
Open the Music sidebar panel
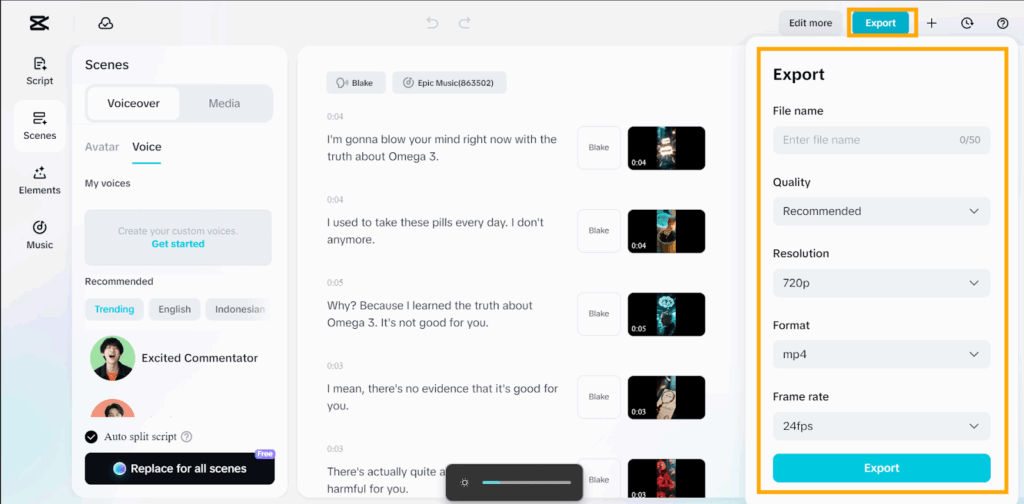(x=40, y=235)
